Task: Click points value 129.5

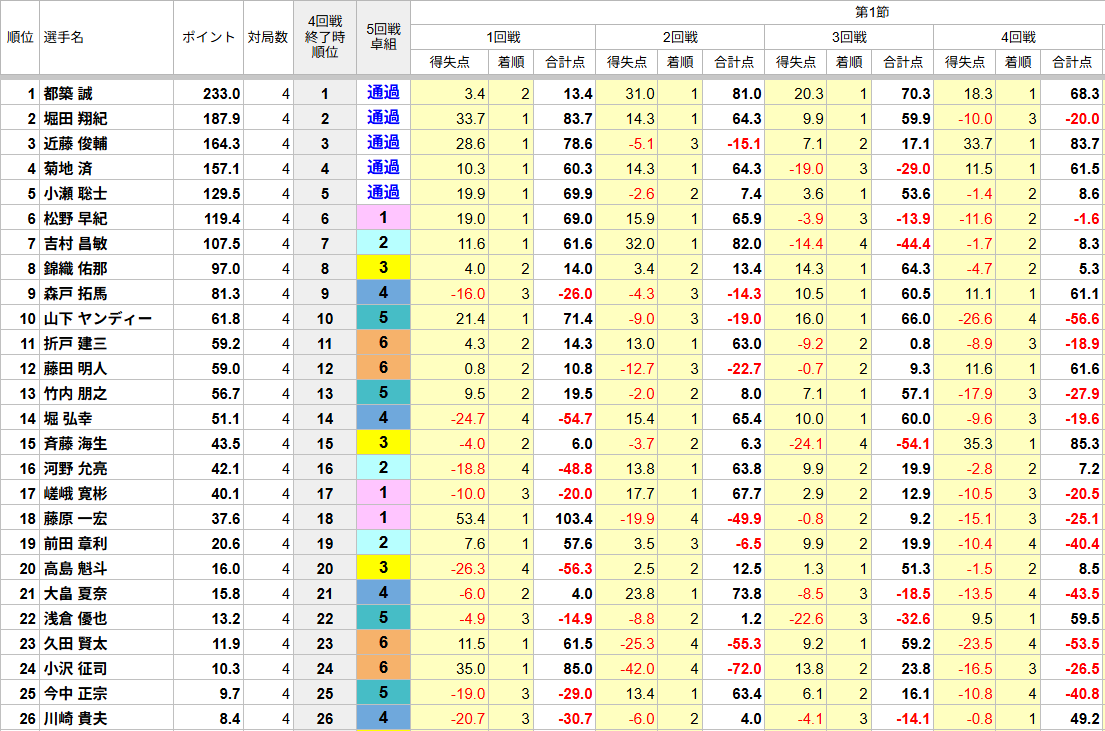Action: 221,194
